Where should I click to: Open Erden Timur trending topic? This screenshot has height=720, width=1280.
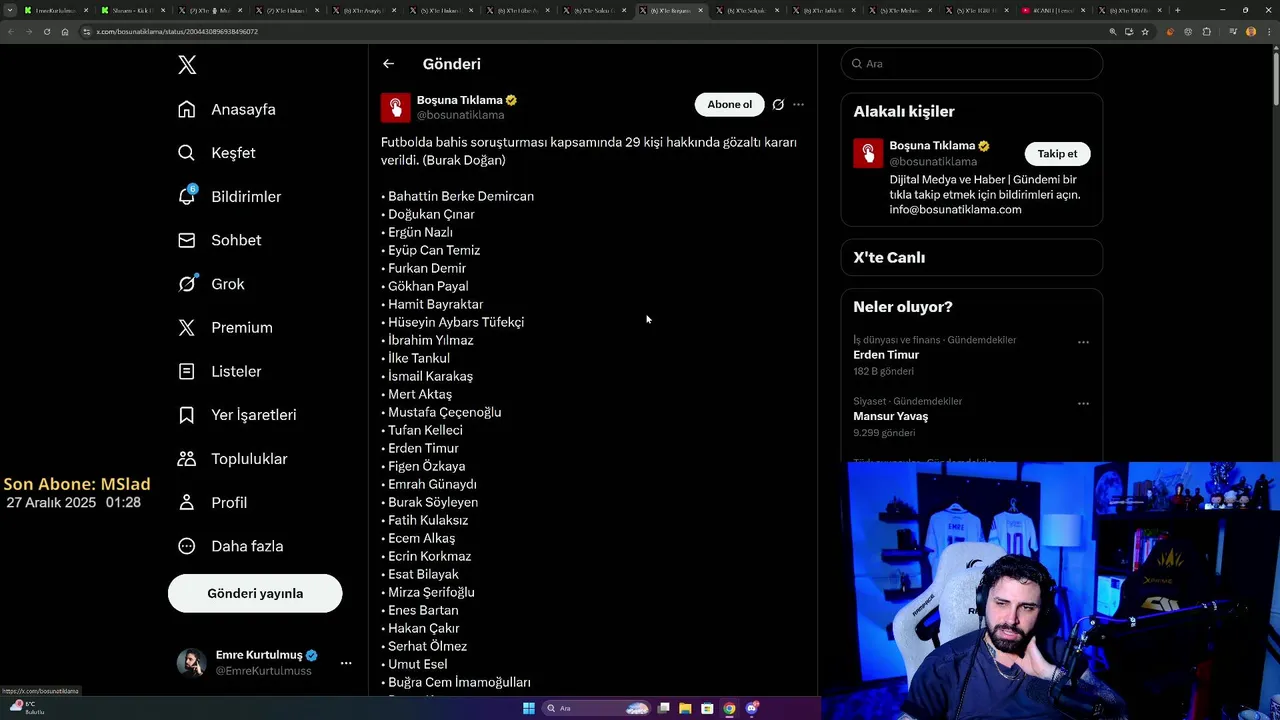click(886, 355)
